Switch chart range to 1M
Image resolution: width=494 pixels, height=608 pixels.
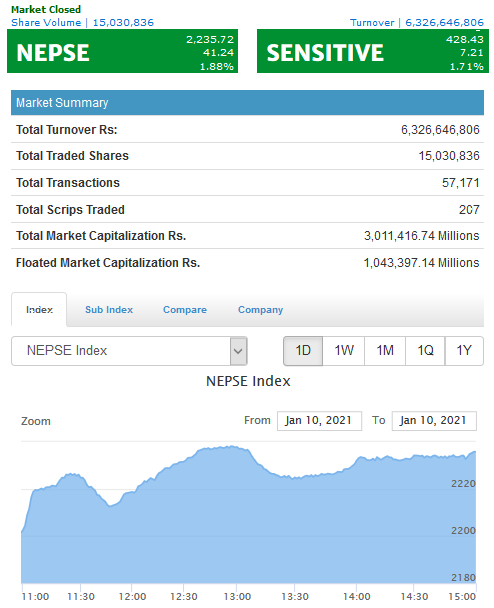coord(385,351)
